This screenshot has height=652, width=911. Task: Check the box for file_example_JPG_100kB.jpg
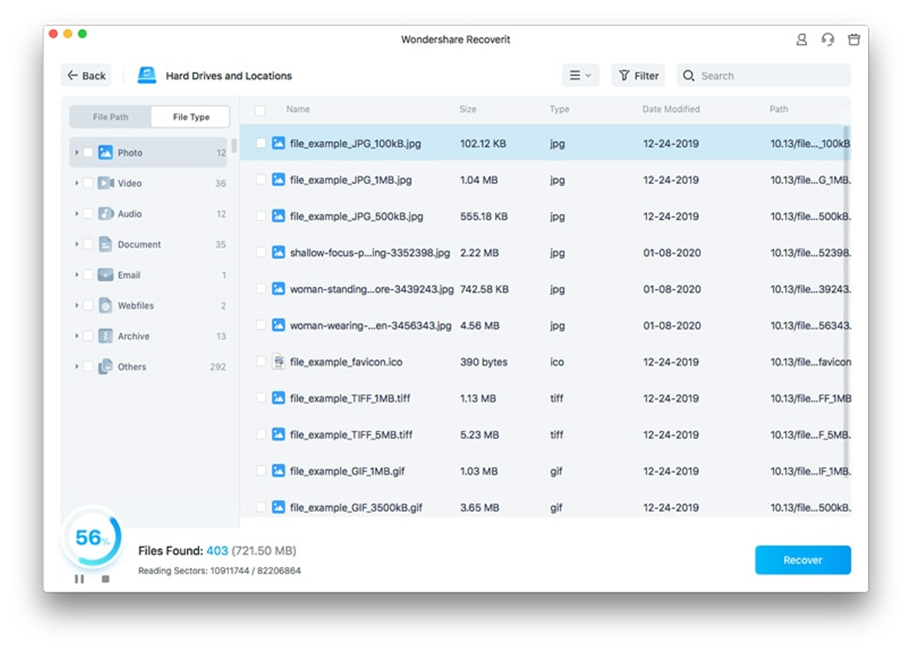point(261,143)
